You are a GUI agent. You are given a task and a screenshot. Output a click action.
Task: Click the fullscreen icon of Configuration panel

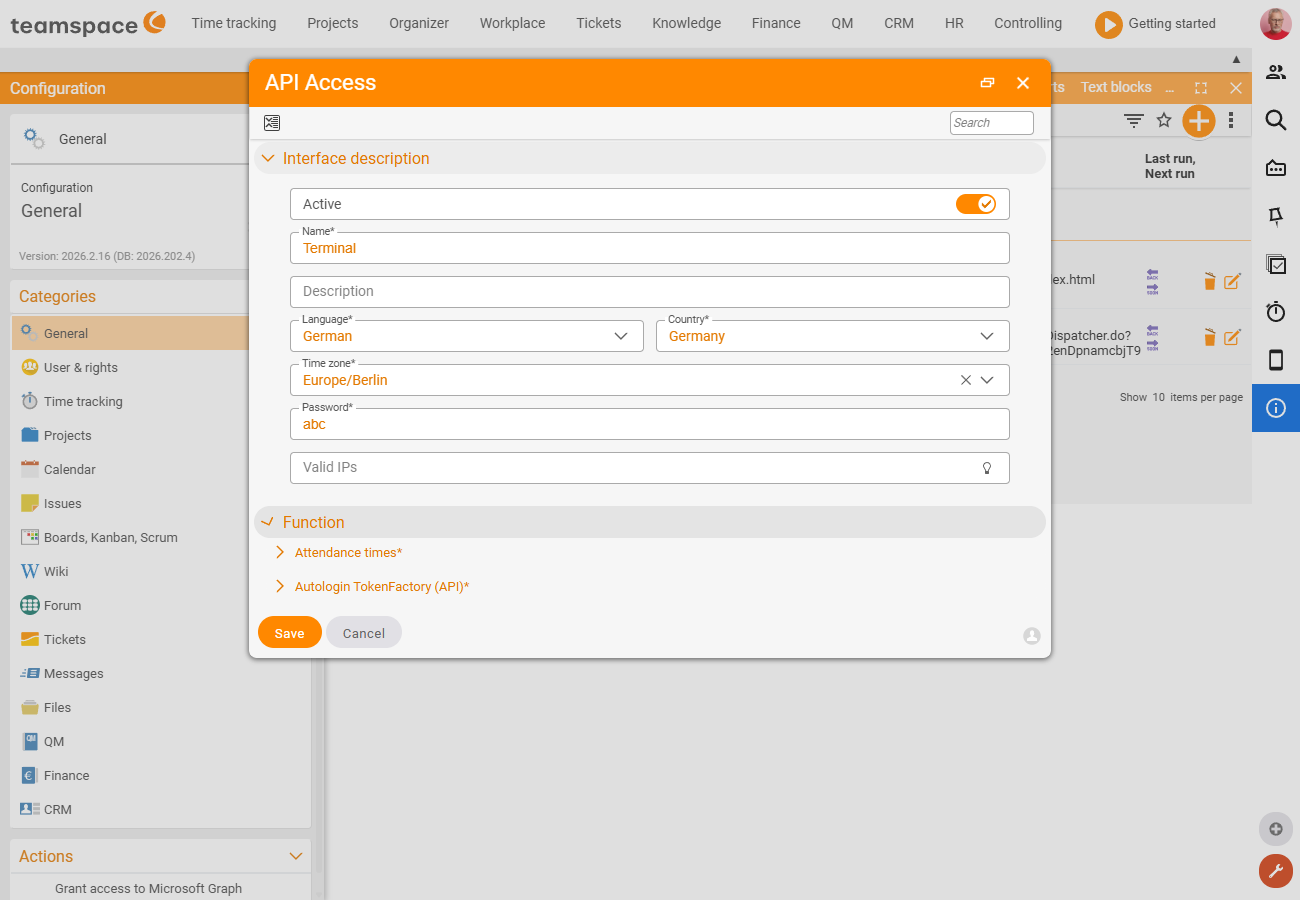[x=1201, y=88]
